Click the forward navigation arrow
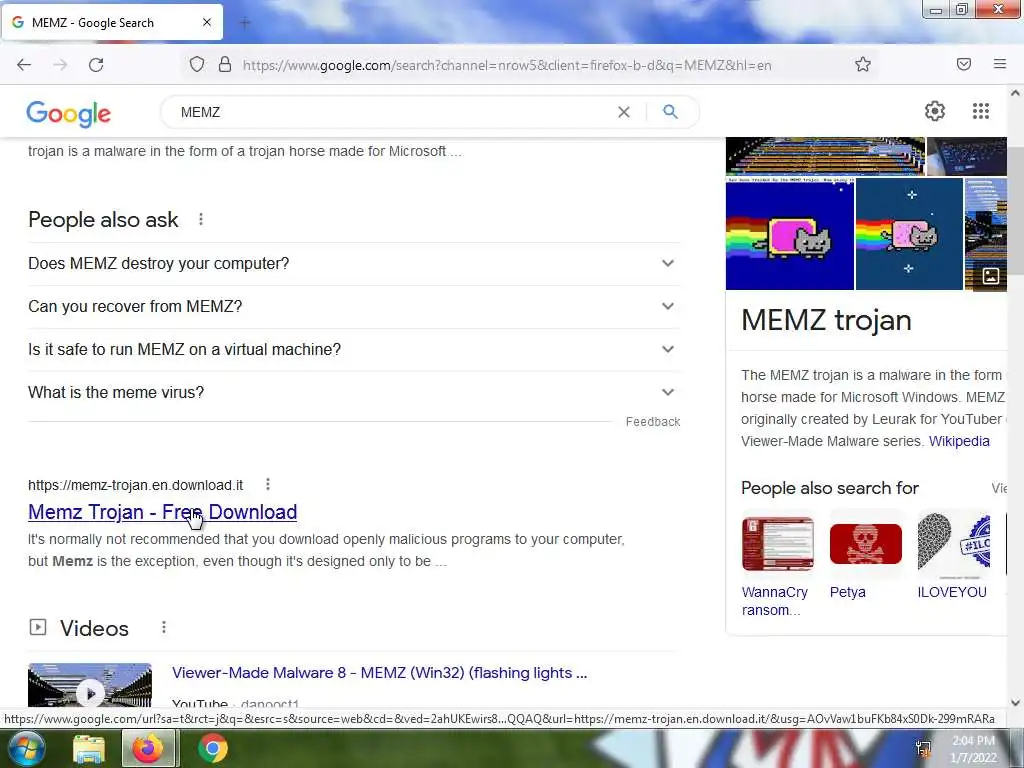1024x768 pixels. pyautogui.click(x=60, y=65)
